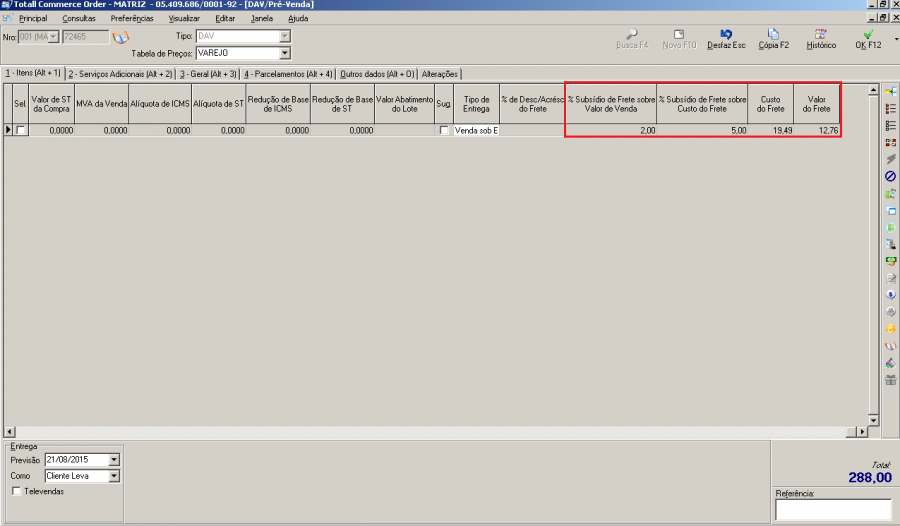Switch to the 3 - Geral tab
This screenshot has height=526, width=900.
(208, 73)
